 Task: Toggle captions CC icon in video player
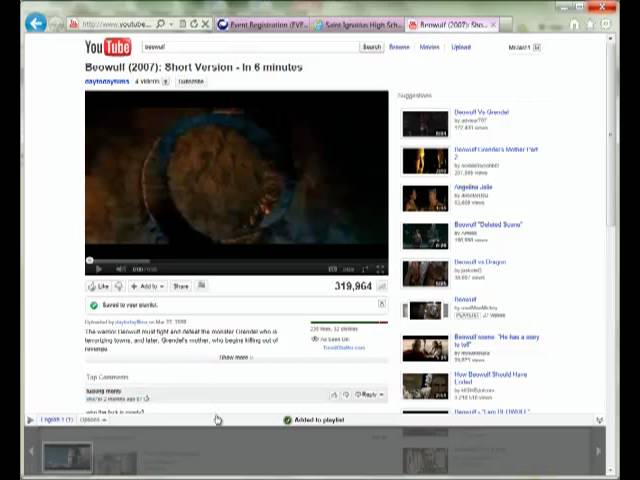tap(333, 269)
